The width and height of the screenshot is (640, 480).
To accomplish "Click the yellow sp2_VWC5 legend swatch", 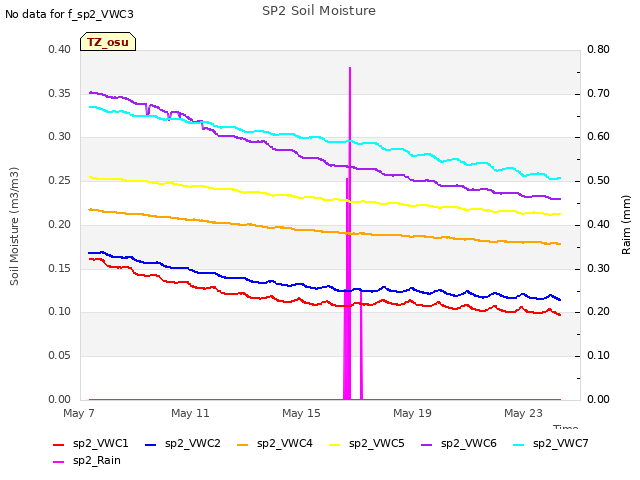I will [x=335, y=444].
